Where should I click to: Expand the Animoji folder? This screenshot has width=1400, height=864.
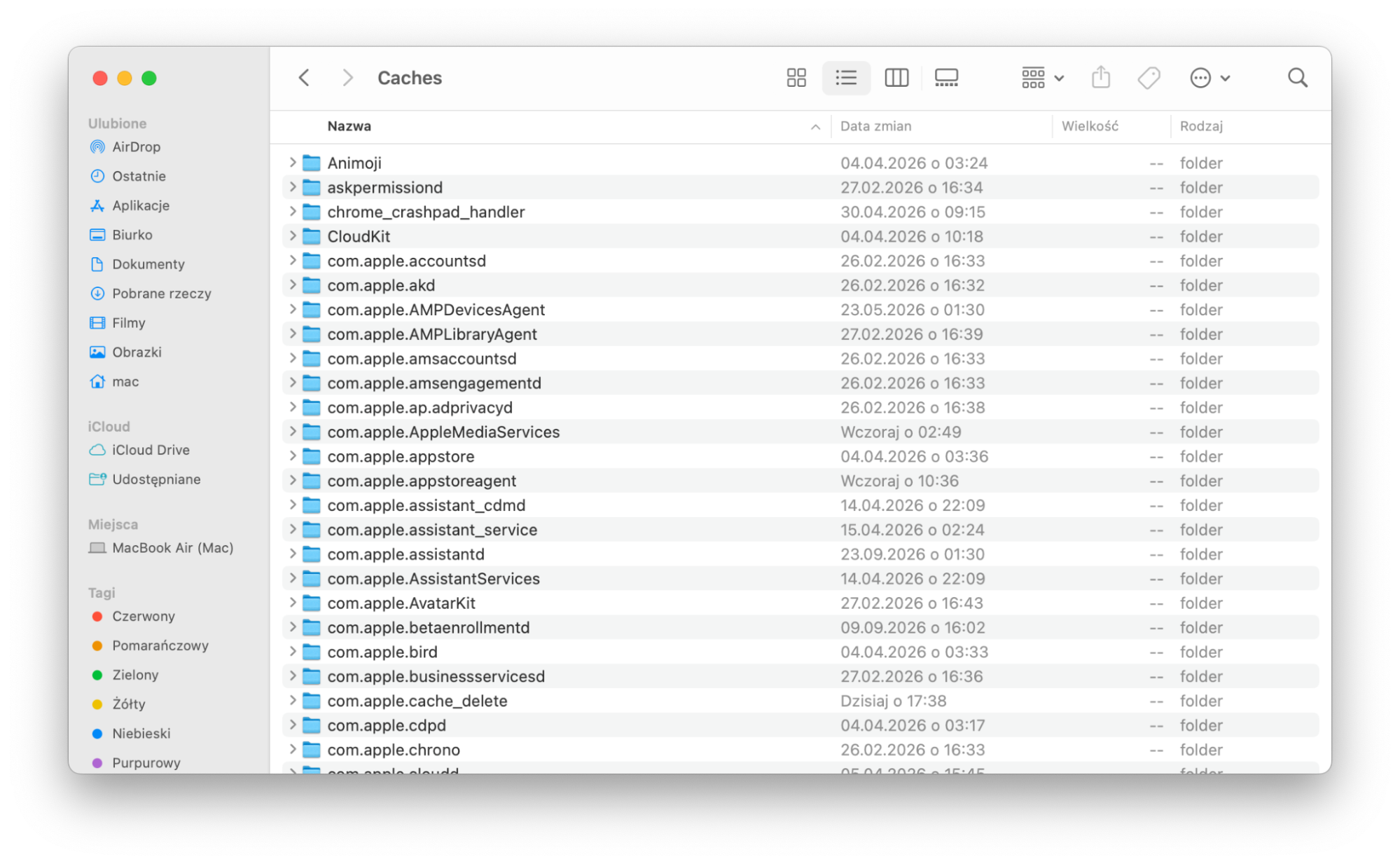click(x=292, y=163)
